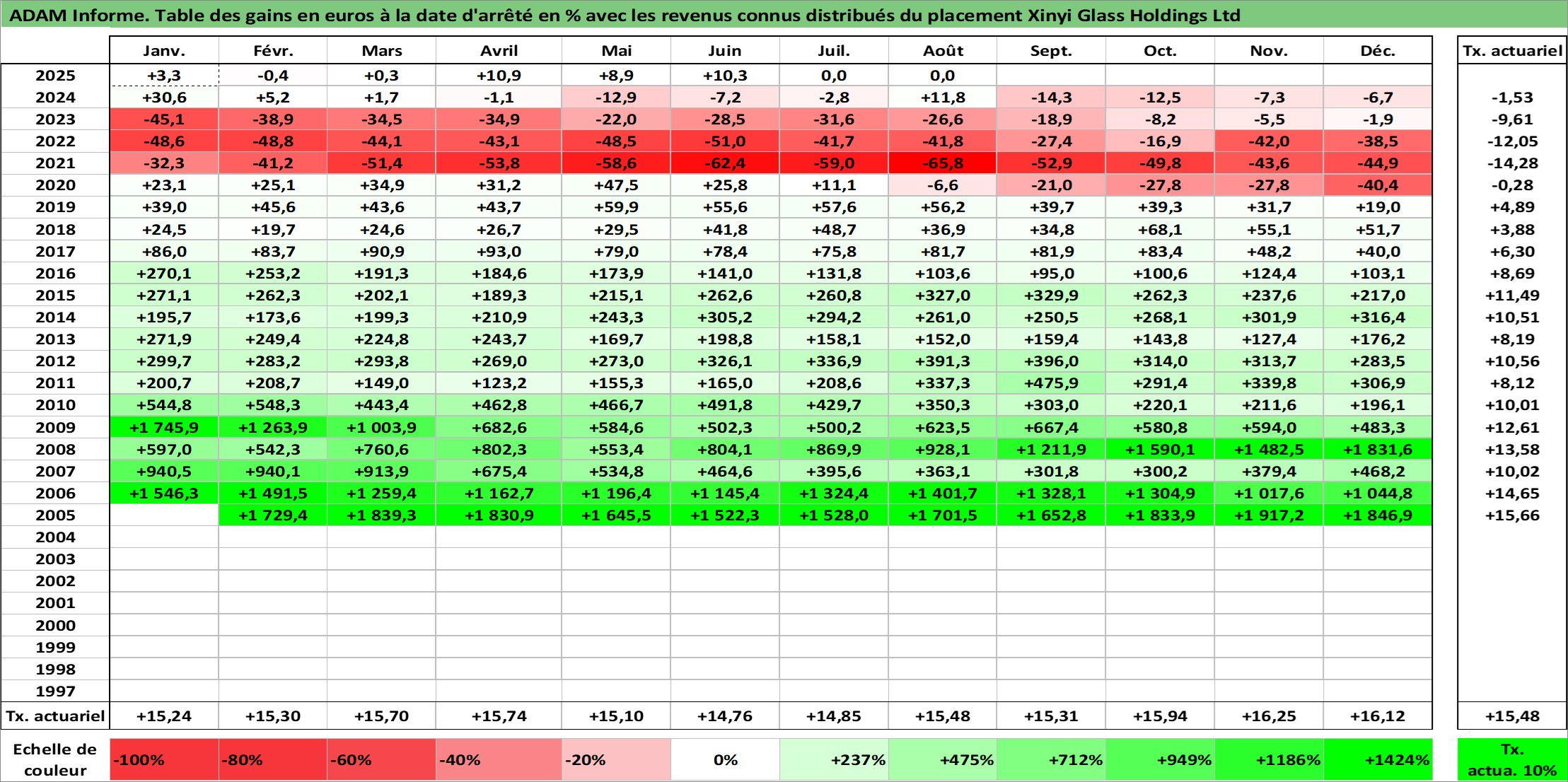Click the overall actuarial rate +15,48 in last column

pos(1512,716)
